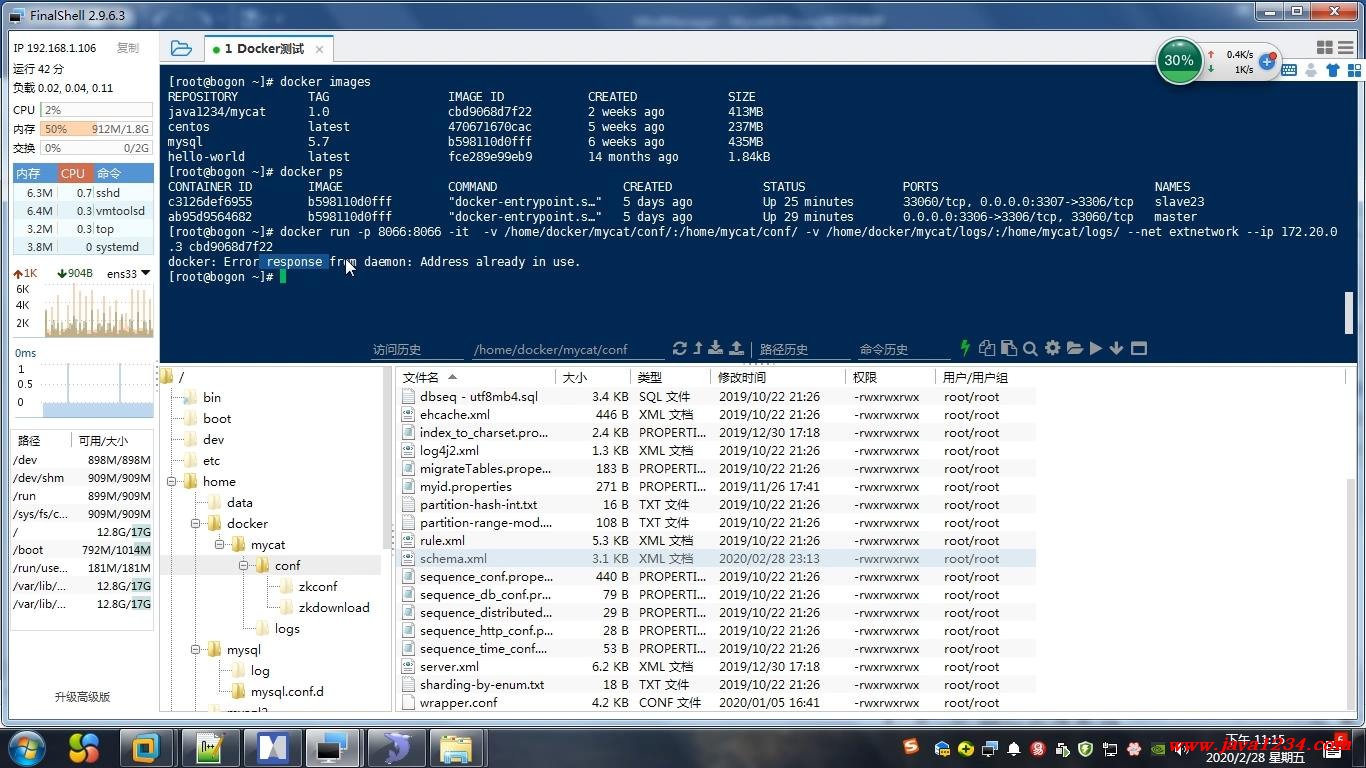1366x768 pixels.
Task: Select the mysql.conf.d folder in tree
Action: tap(287, 692)
